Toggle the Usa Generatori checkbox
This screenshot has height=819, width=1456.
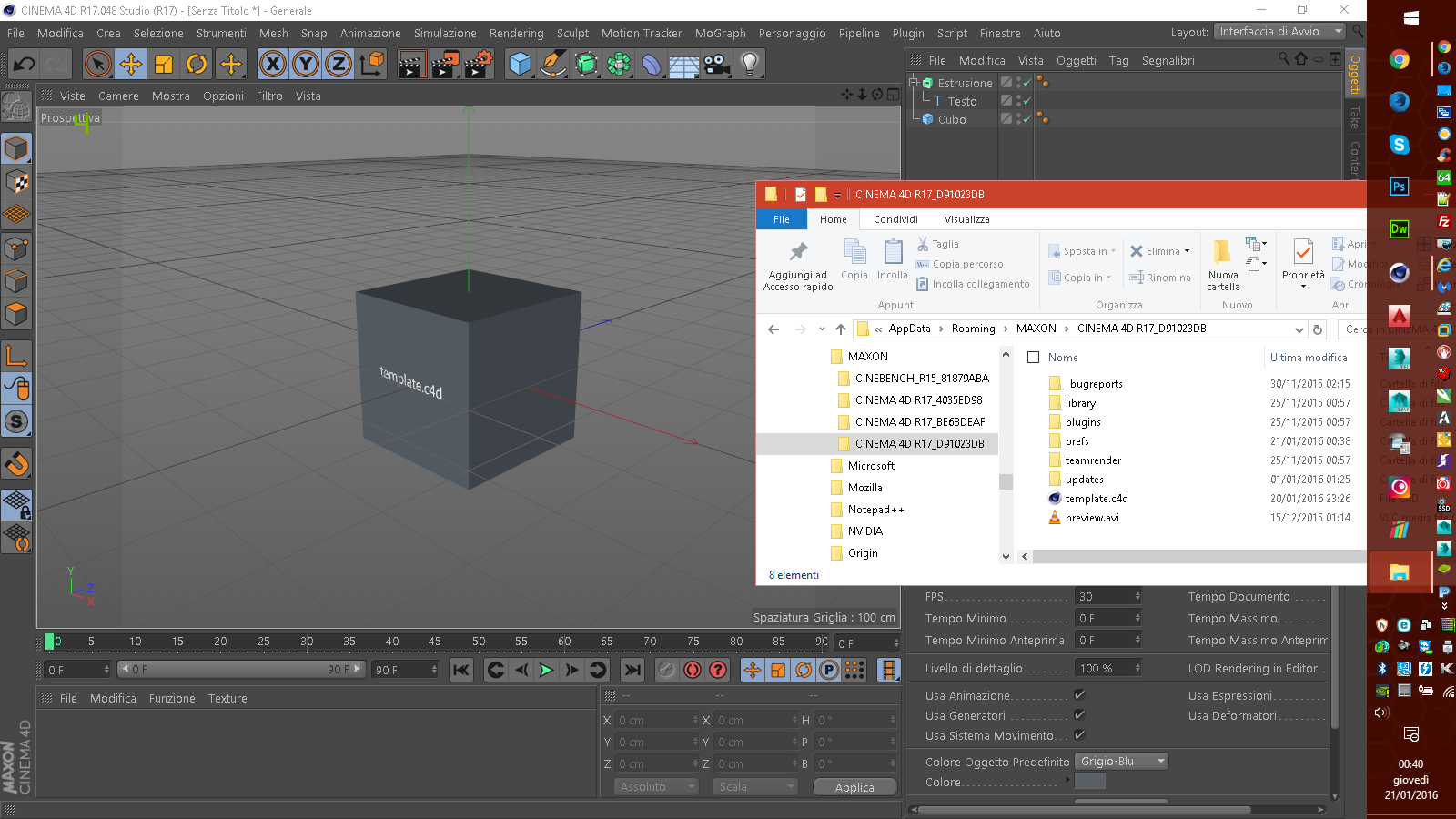click(x=1079, y=715)
